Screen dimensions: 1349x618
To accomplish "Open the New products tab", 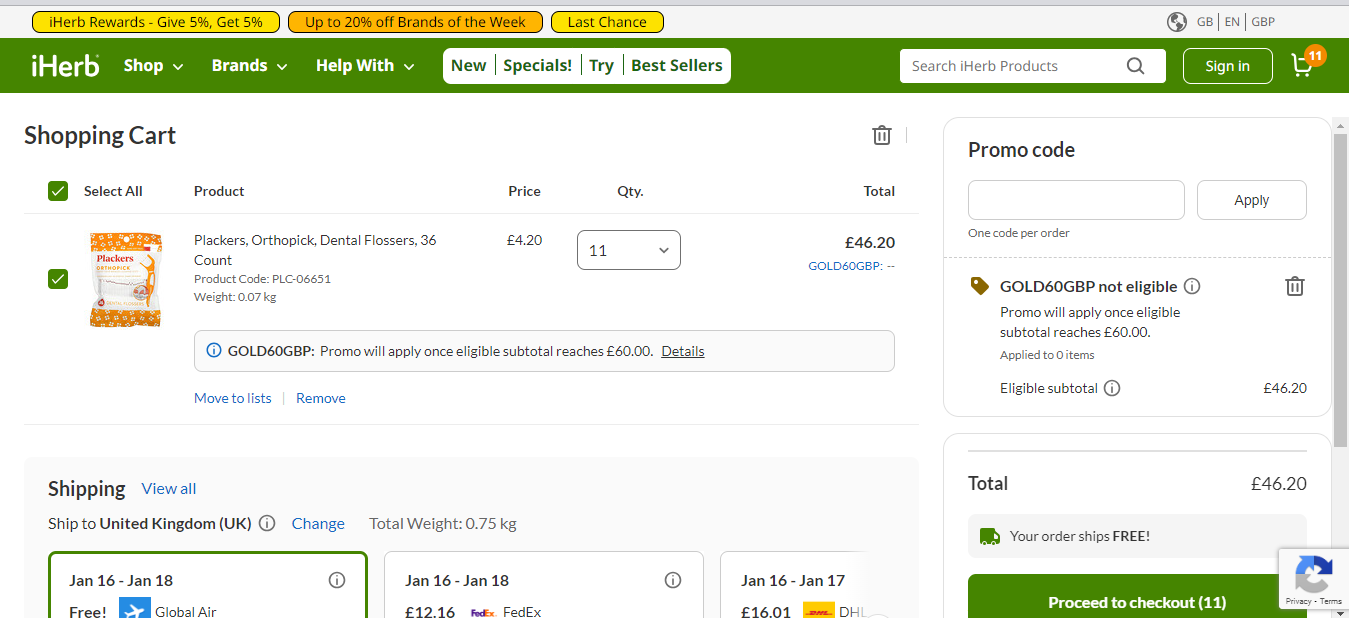I will pyautogui.click(x=469, y=65).
